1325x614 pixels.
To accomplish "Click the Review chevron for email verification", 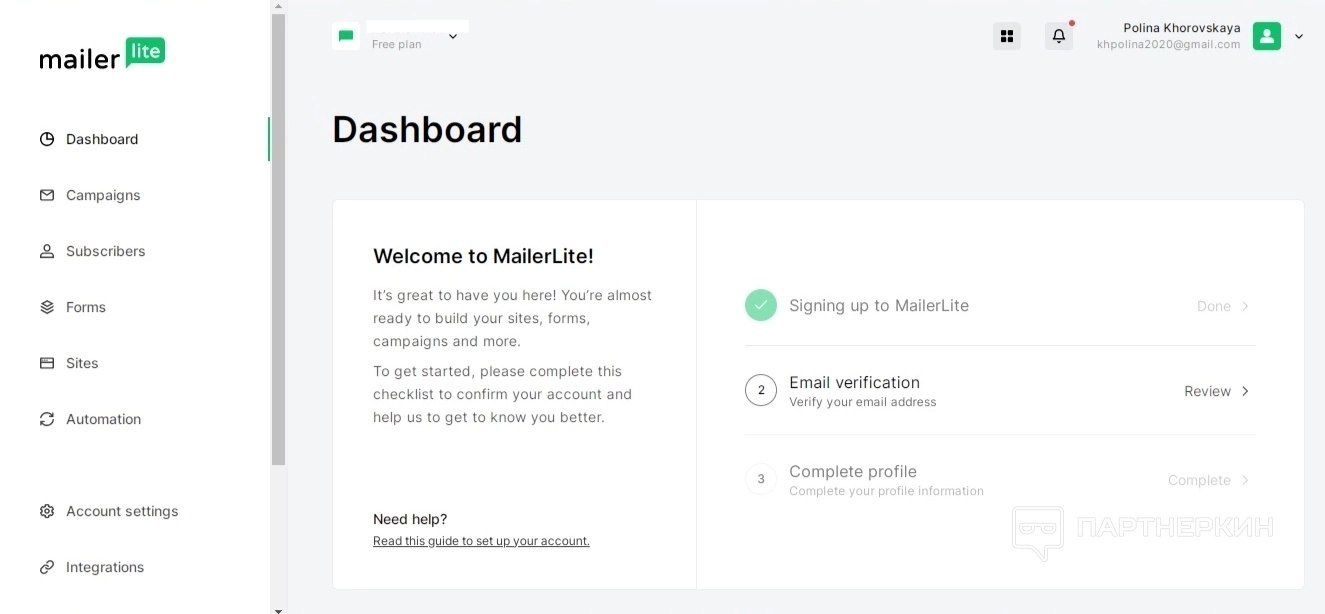I will click(x=1245, y=391).
